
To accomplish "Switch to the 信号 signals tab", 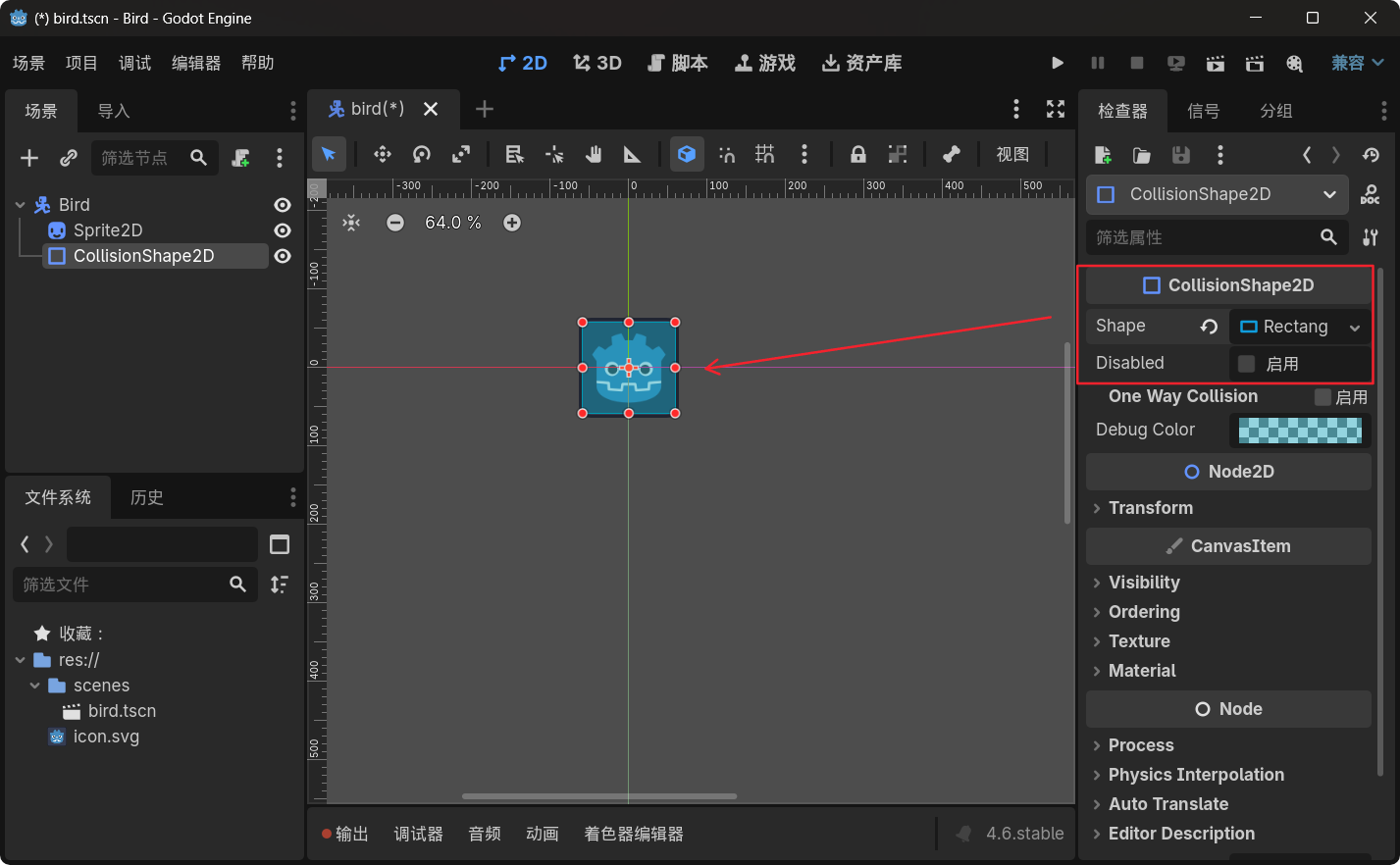I will pyautogui.click(x=1204, y=111).
